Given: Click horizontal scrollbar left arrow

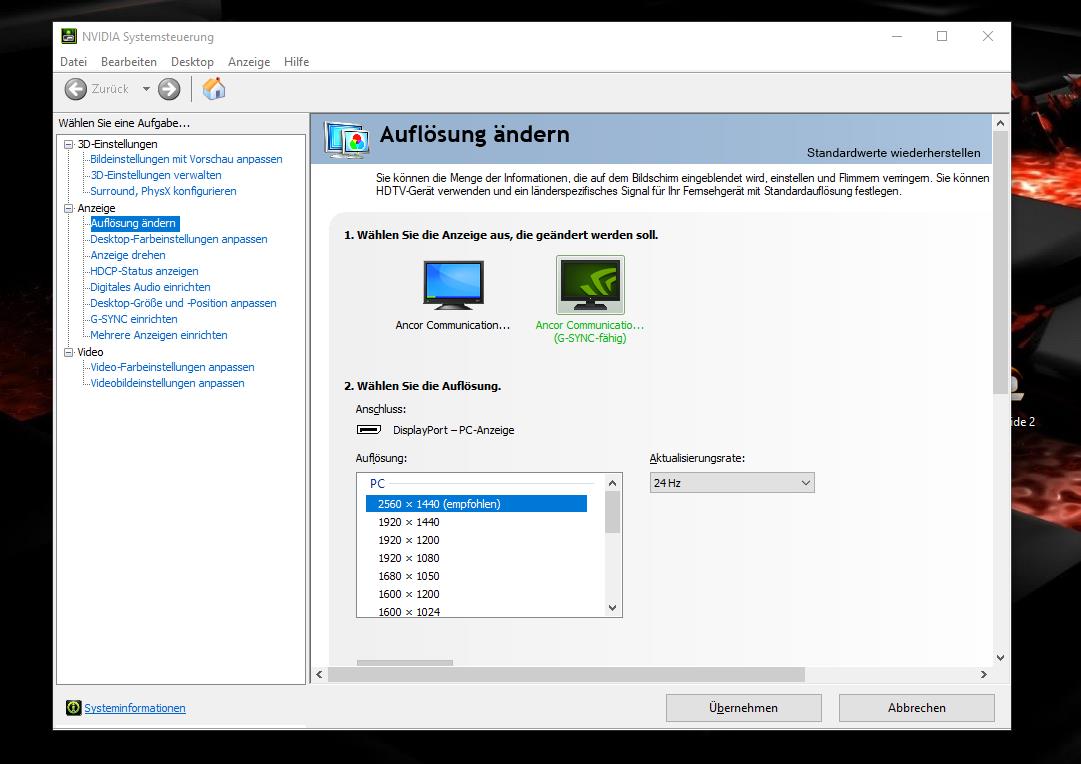Looking at the screenshot, I should pos(319,674).
